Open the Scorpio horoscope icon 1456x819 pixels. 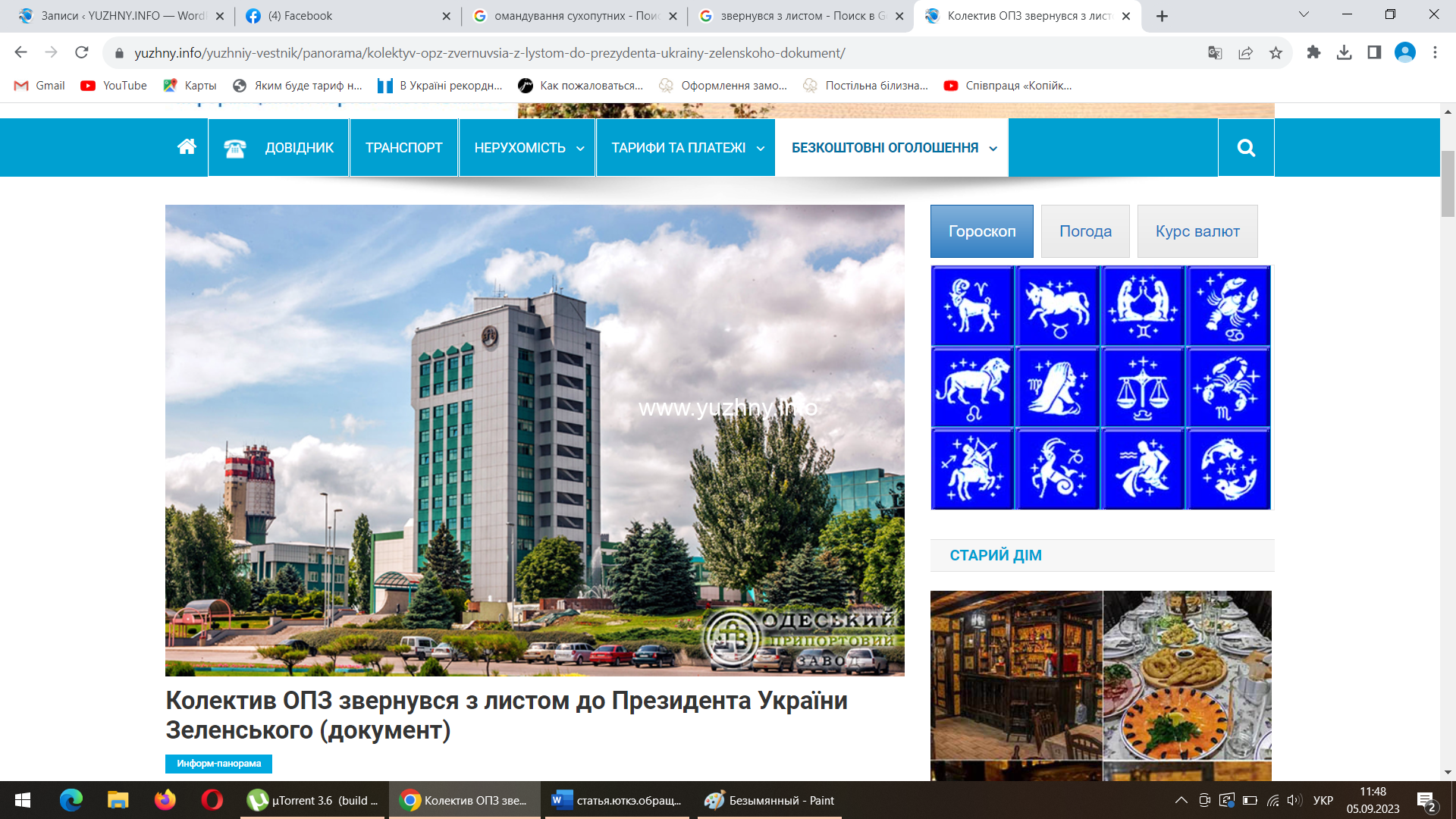click(x=1228, y=388)
